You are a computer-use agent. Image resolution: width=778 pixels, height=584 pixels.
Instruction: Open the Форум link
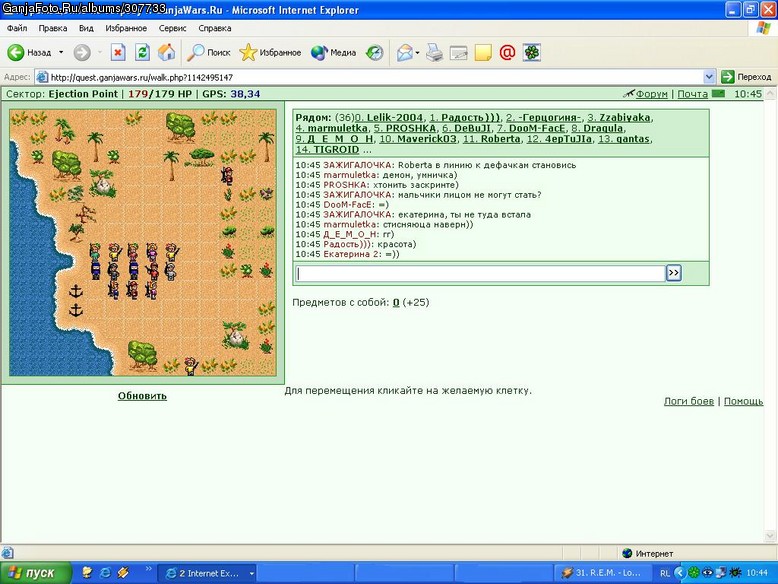tap(651, 94)
